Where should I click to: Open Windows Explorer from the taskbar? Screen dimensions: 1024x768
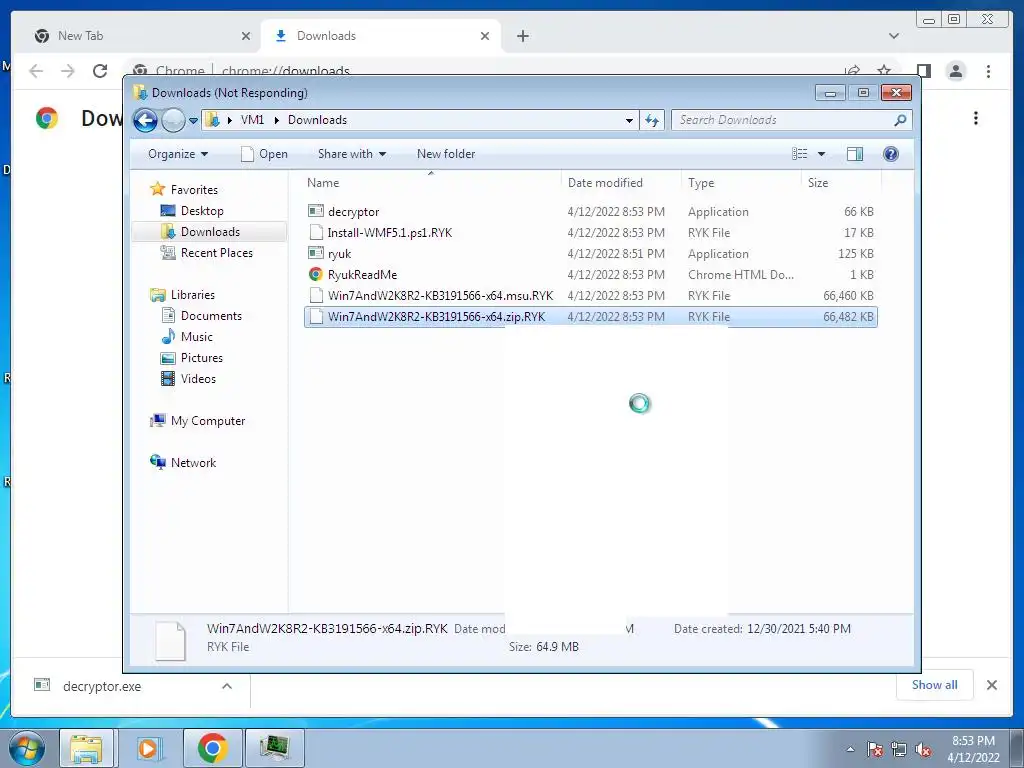coord(87,748)
